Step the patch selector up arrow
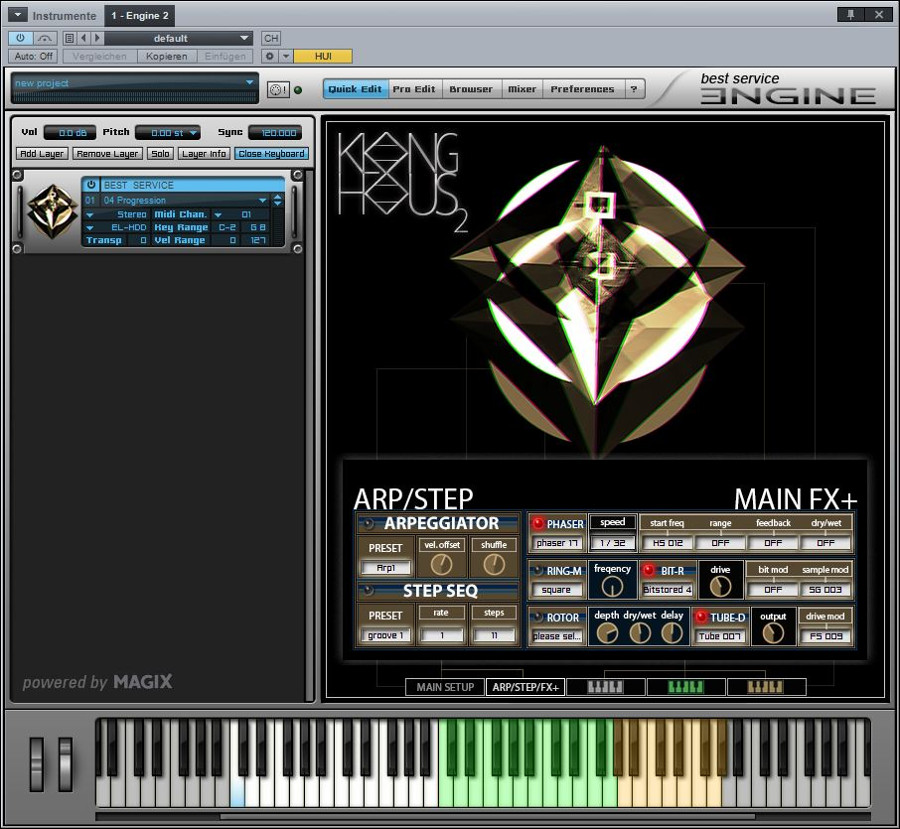The width and height of the screenshot is (900, 829). [278, 196]
